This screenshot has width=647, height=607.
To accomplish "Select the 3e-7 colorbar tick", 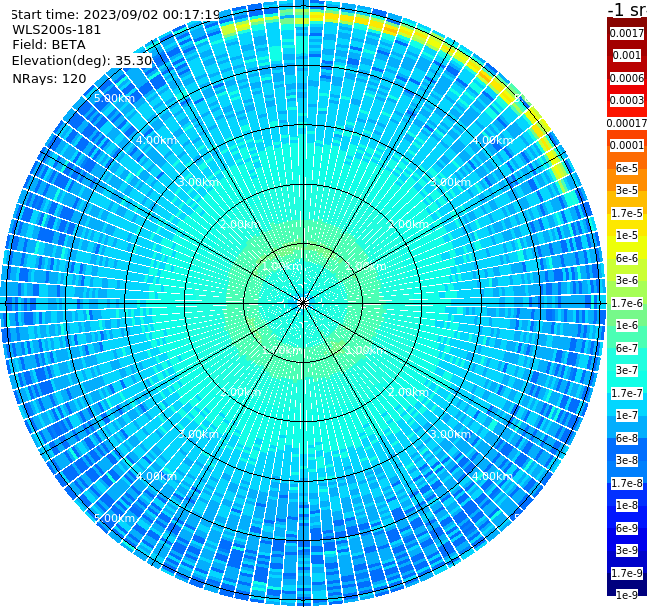I will [x=626, y=370].
